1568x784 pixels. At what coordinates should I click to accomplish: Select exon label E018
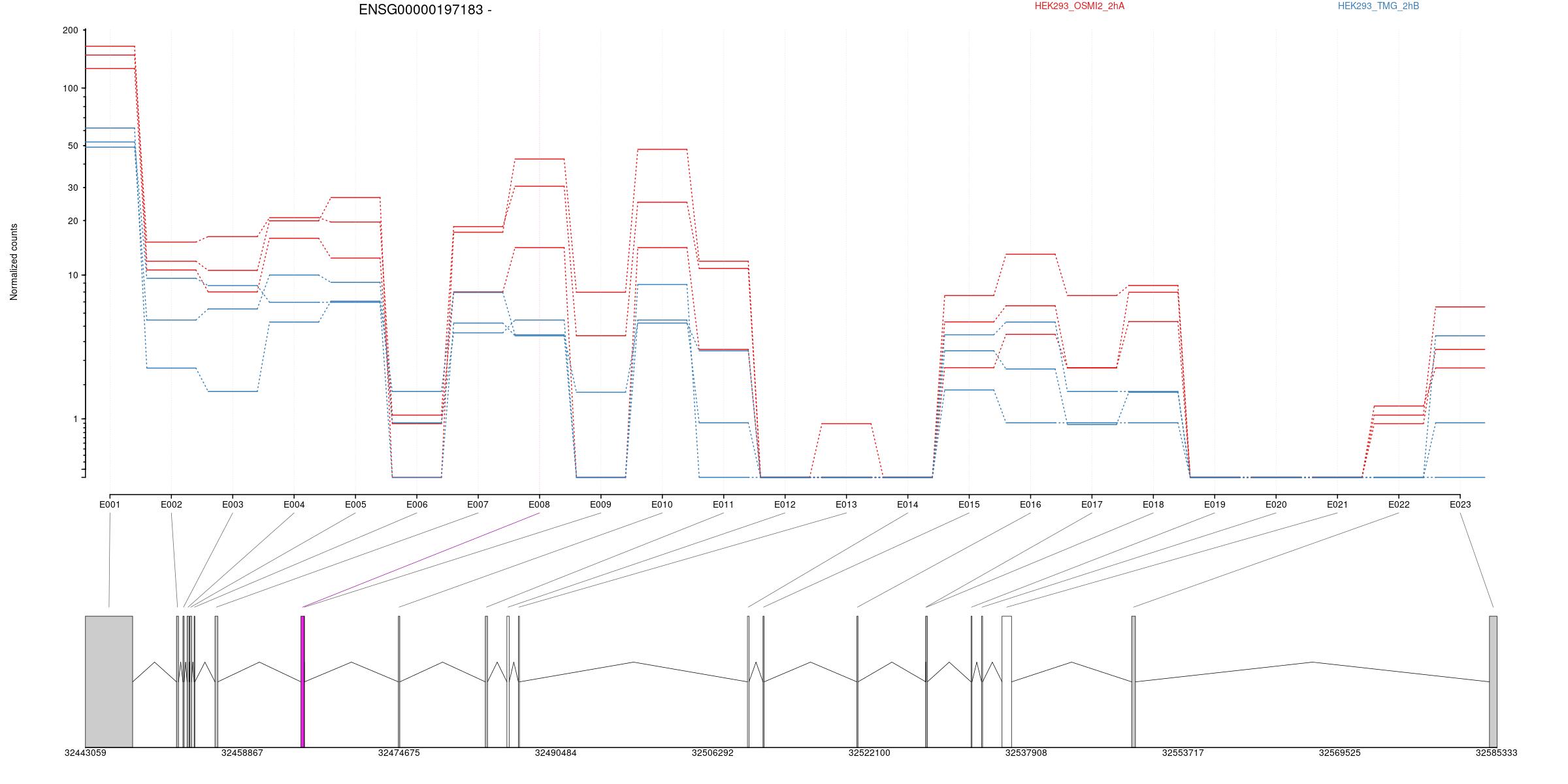tap(1153, 504)
